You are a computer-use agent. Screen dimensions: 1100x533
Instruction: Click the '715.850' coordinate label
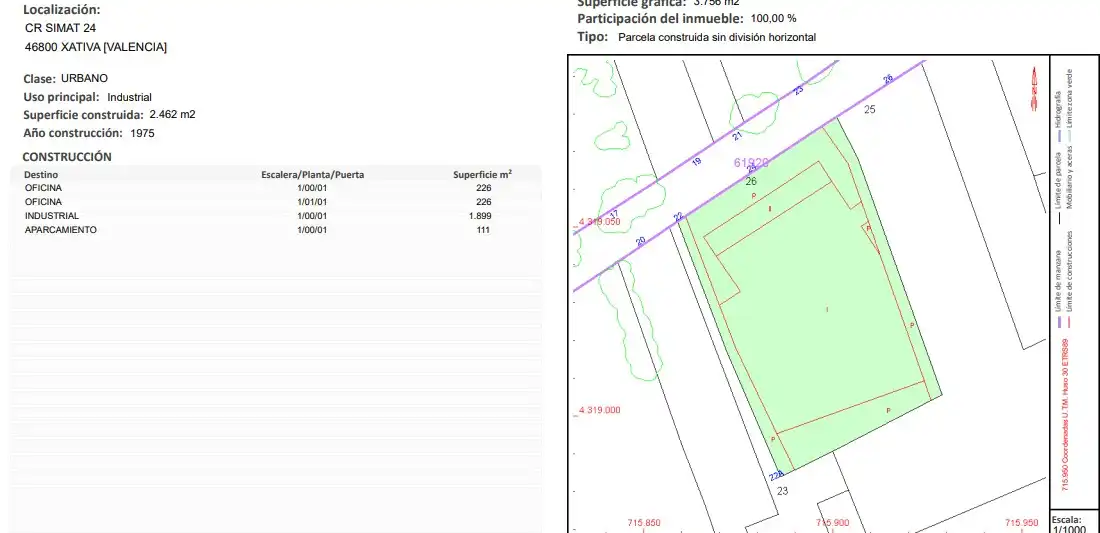[643, 522]
